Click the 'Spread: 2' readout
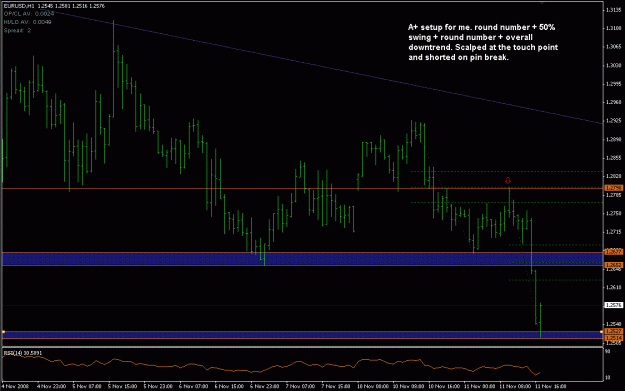This screenshot has width=625, height=391. coord(18,30)
